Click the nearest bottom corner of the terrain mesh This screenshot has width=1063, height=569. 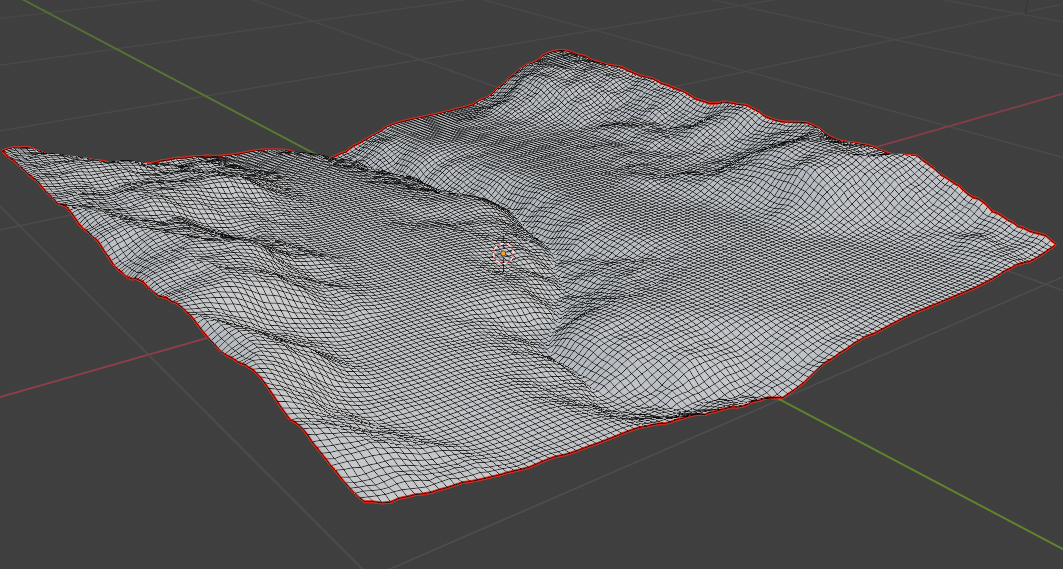coord(382,500)
